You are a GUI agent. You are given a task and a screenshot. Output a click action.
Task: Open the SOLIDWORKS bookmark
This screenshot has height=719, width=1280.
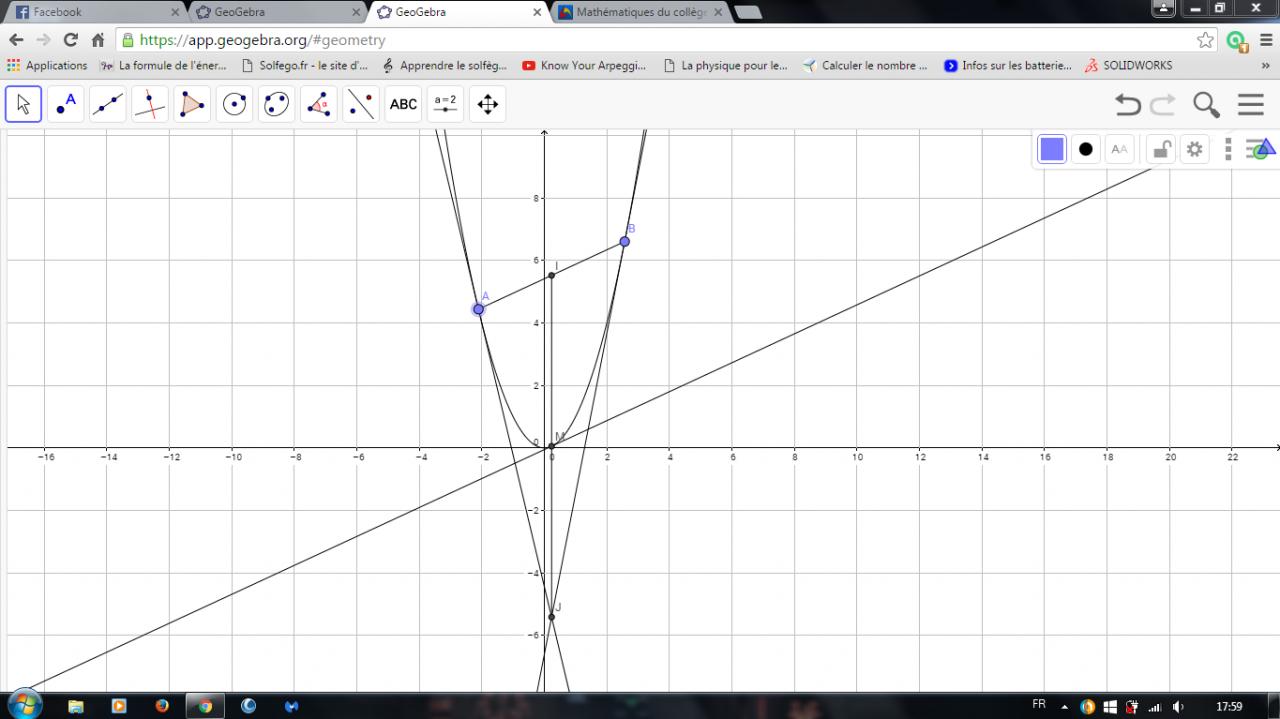tap(1129, 65)
